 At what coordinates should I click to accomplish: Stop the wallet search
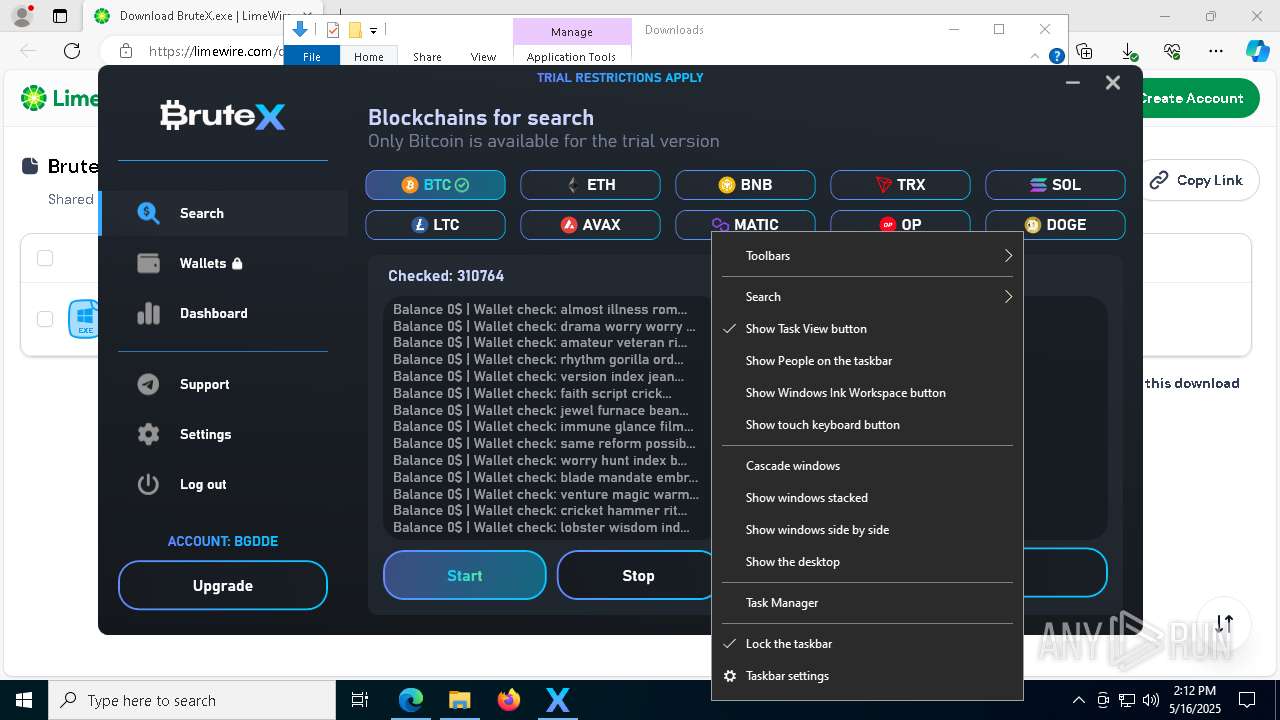638,576
